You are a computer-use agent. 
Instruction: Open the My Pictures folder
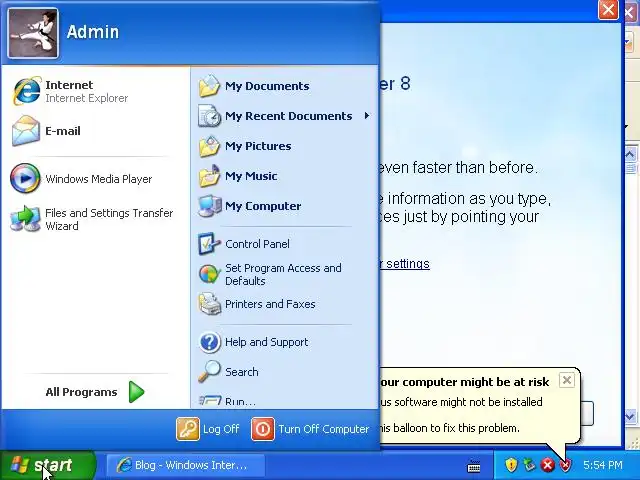[x=245, y=146]
